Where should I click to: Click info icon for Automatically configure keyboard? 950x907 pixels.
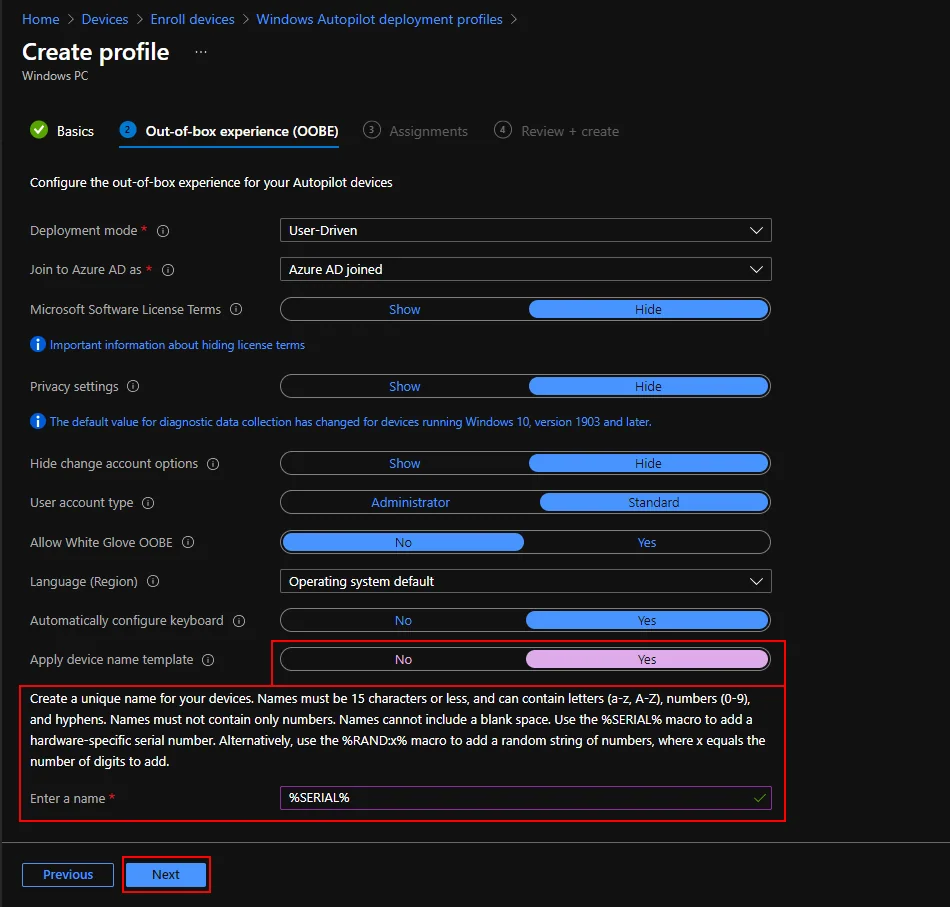pyautogui.click(x=239, y=621)
